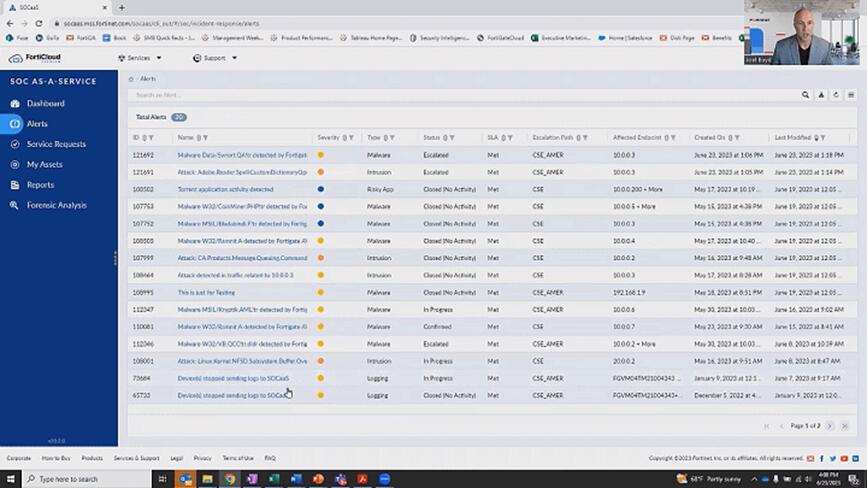This screenshot has height=488, width=867.
Task: Click the YouTube icon in the footer
Action: (844, 459)
